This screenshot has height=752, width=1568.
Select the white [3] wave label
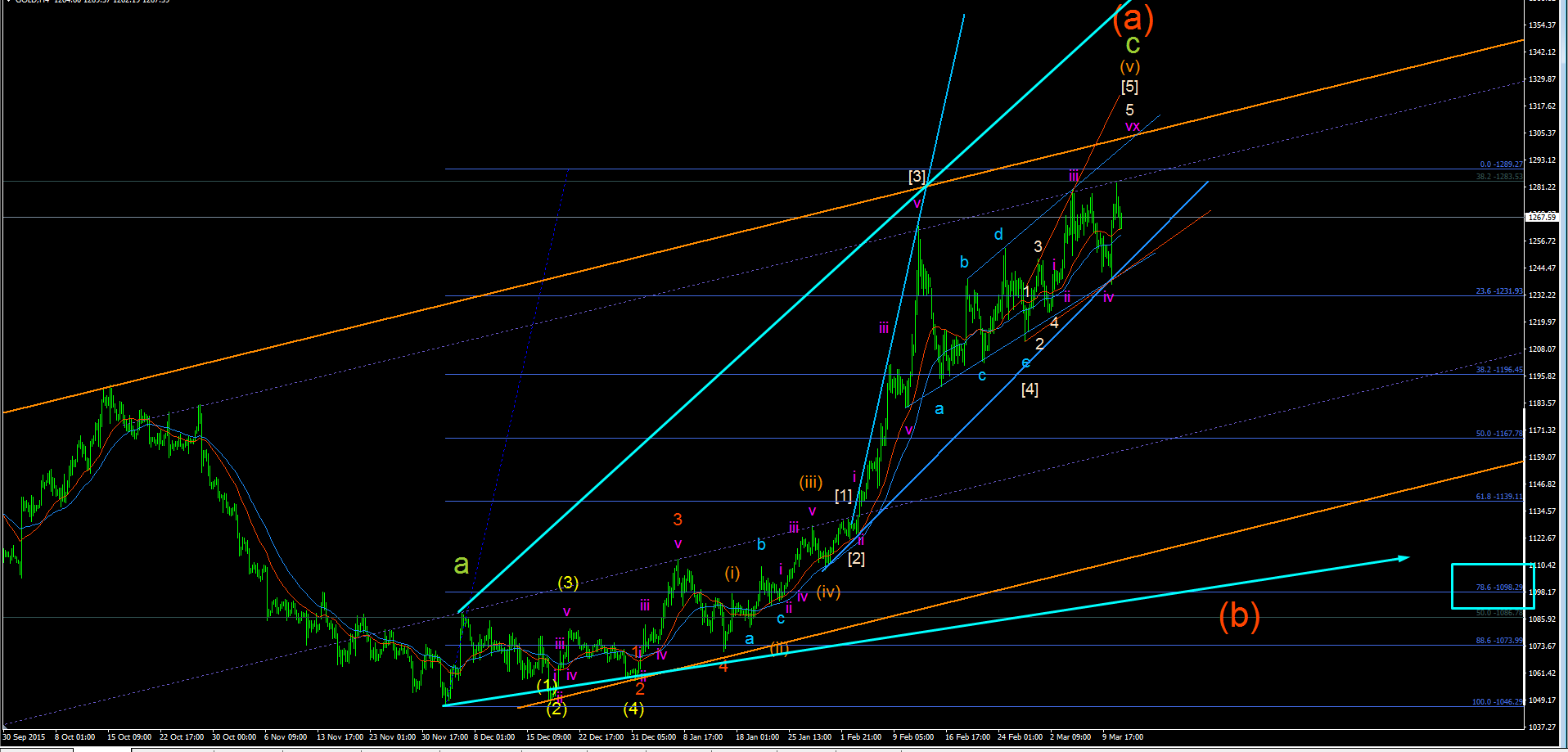(917, 177)
